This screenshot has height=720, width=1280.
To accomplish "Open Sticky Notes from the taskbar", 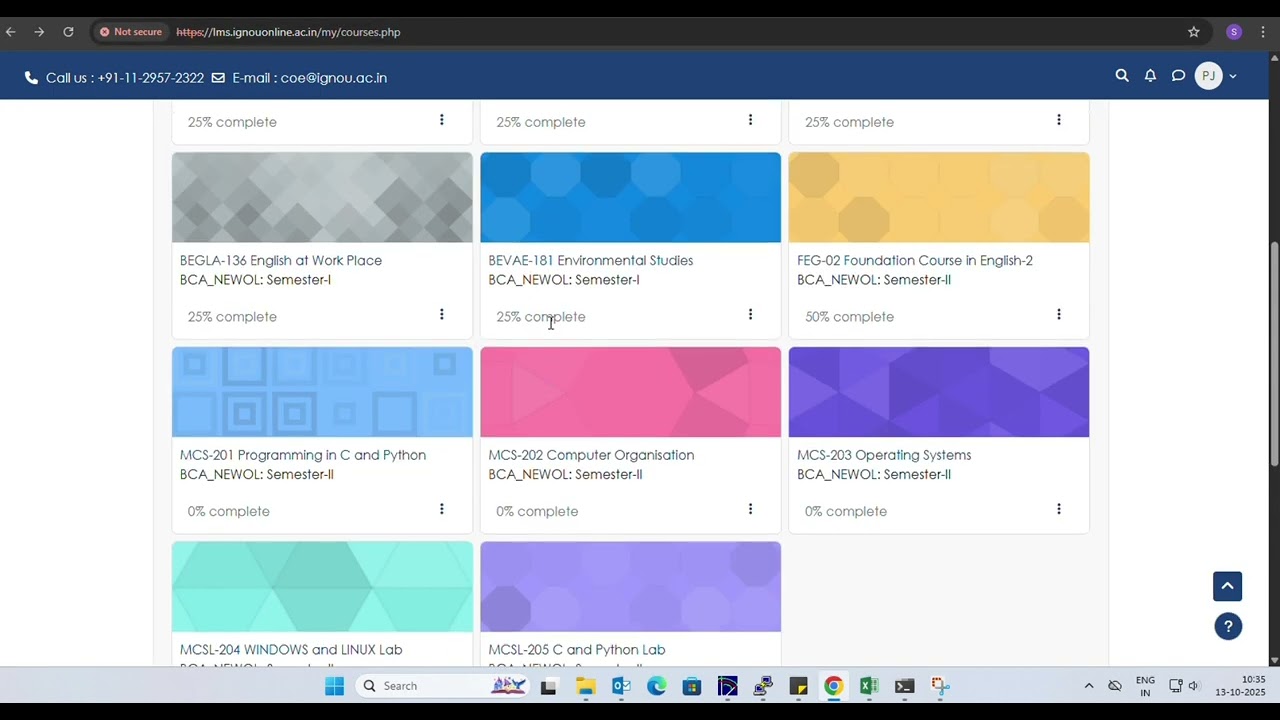I will 798,686.
